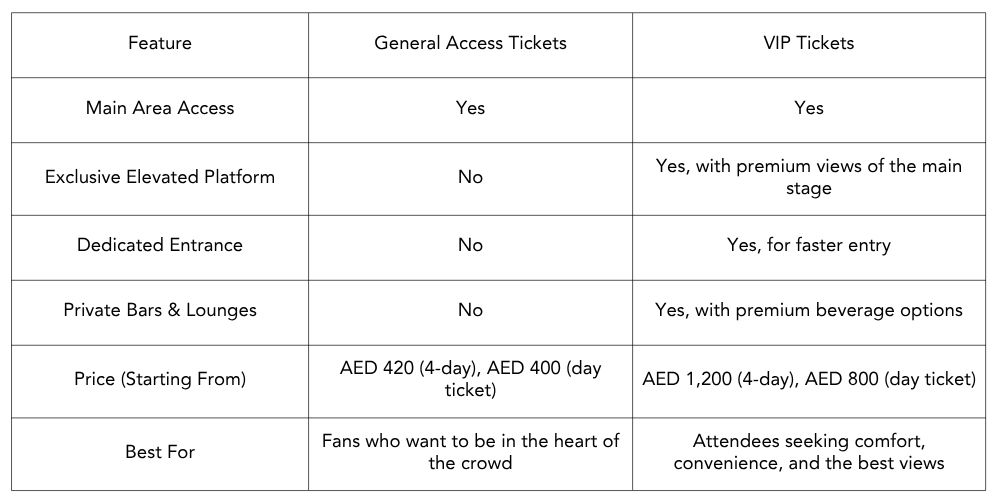Click the premium views of main stage cell
Image resolution: width=1000 pixels, height=500 pixels.
pyautogui.click(x=808, y=177)
